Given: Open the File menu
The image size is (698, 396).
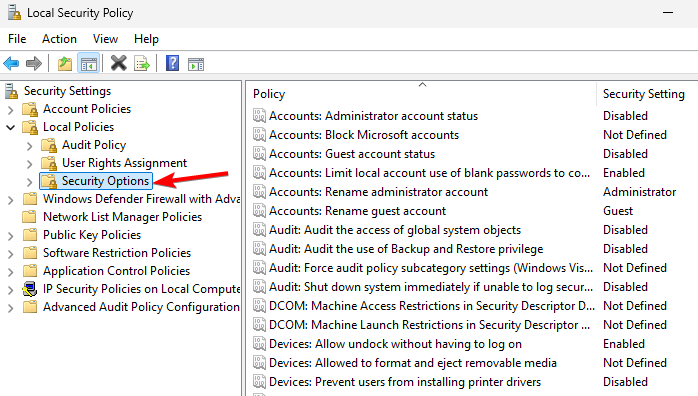Looking at the screenshot, I should point(17,39).
